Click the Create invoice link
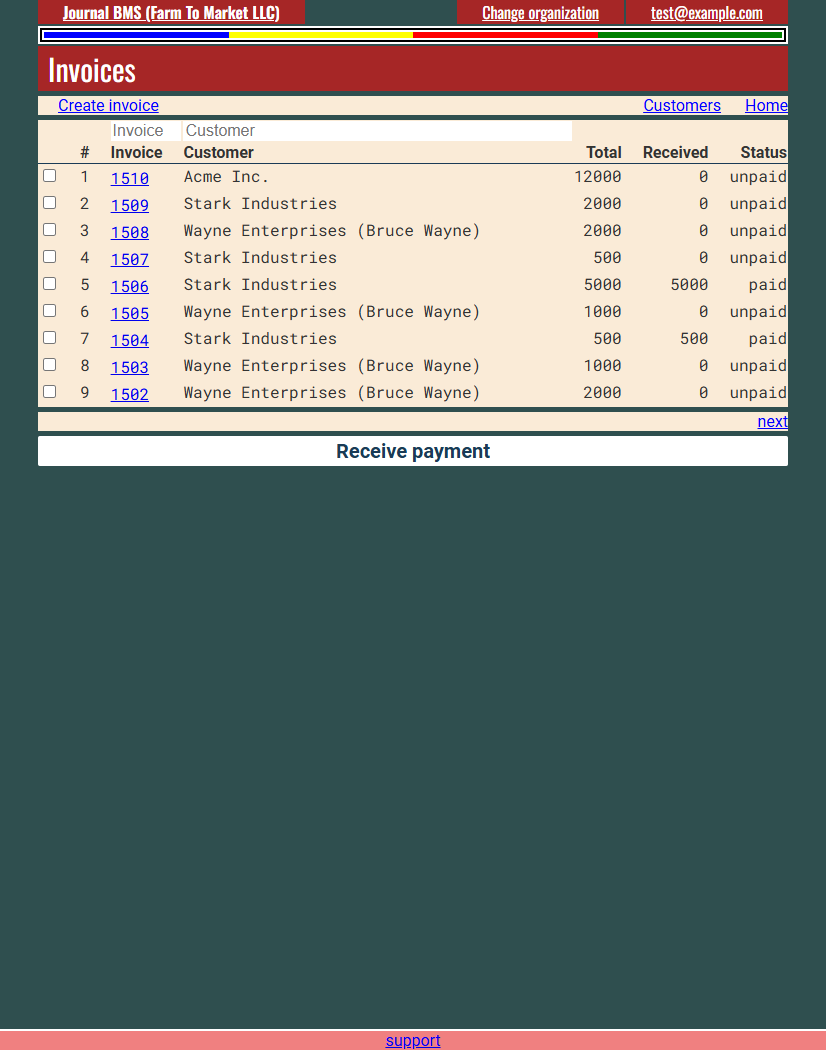This screenshot has height=1050, width=826. [x=109, y=106]
